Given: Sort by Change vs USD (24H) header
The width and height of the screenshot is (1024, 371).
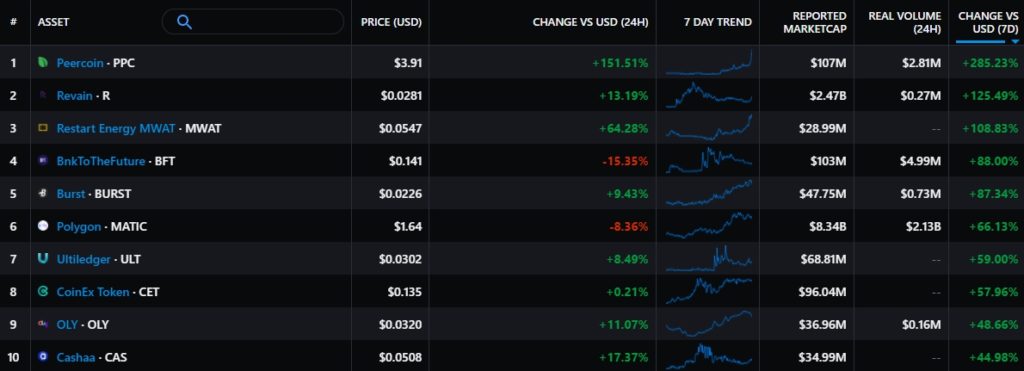Looking at the screenshot, I should click(x=590, y=22).
